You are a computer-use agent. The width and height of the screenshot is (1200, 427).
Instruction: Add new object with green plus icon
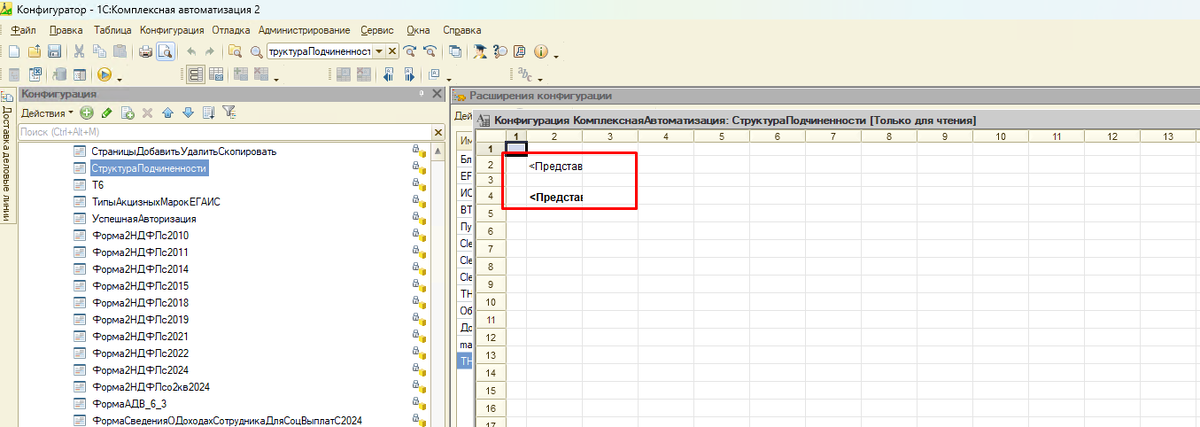click(x=87, y=112)
